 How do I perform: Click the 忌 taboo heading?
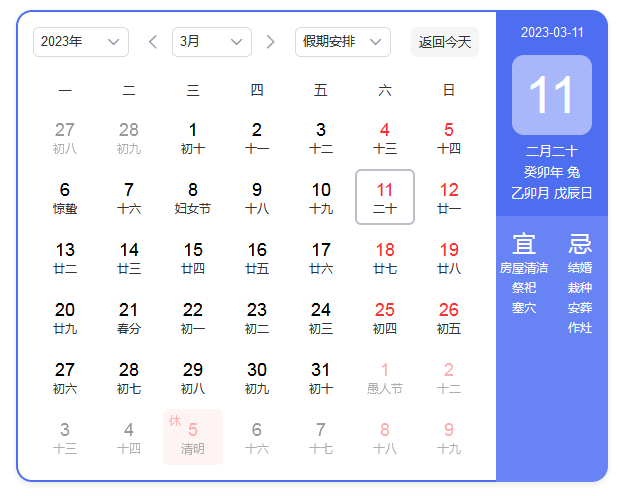click(580, 243)
